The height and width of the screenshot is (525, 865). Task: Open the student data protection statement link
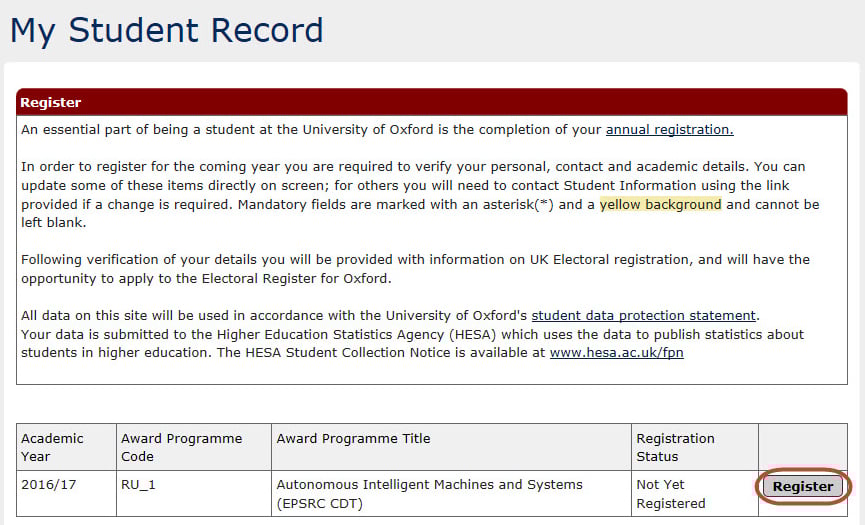click(643, 316)
